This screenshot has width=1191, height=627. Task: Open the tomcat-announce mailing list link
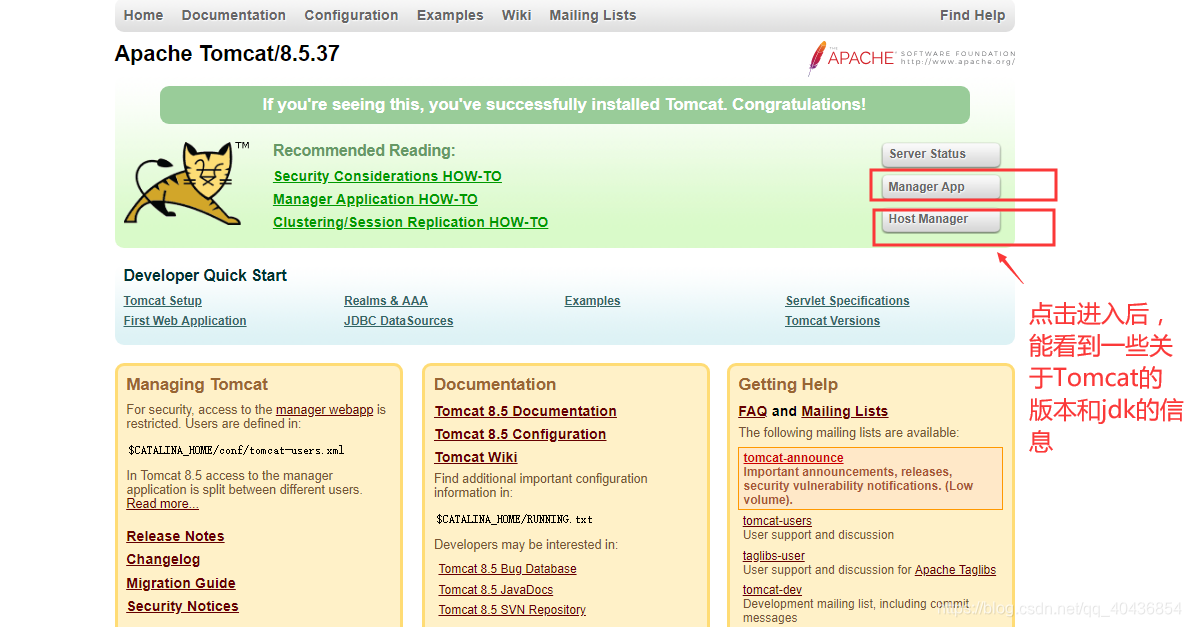pyautogui.click(x=793, y=458)
